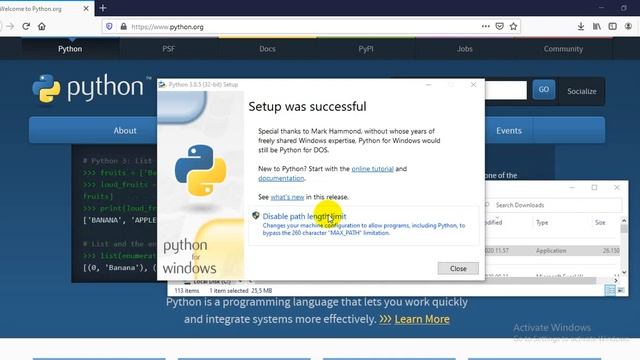Select the Application file row in Downloads
The width and height of the screenshot is (640, 360).
pos(553,251)
